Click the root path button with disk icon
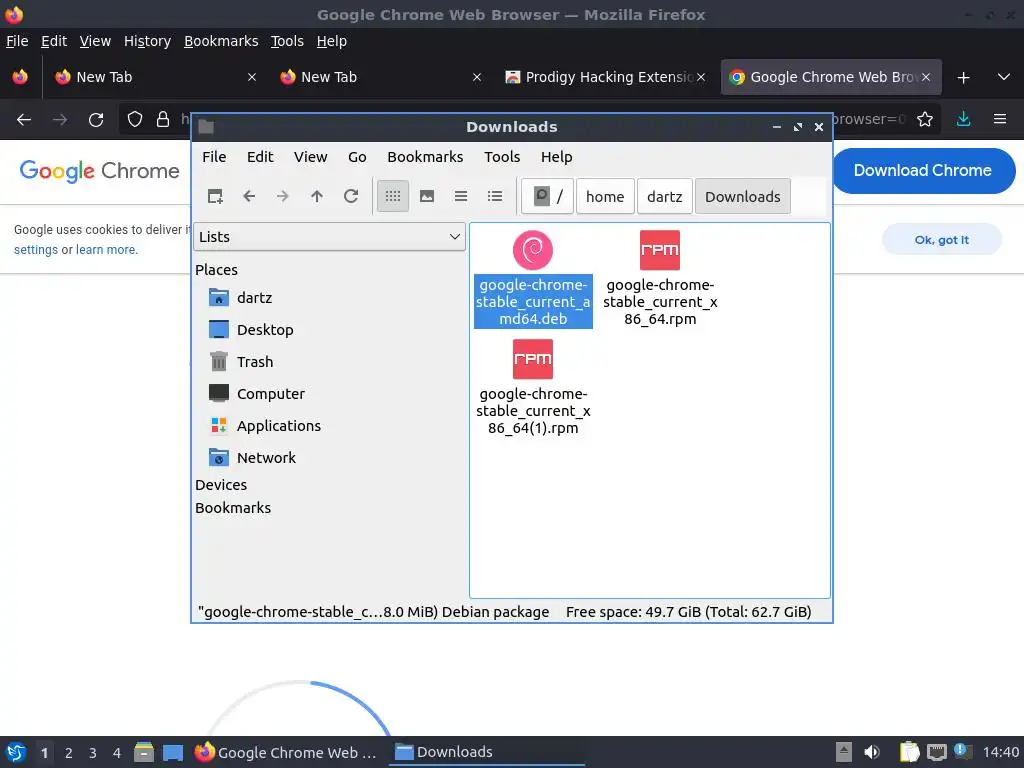The image size is (1024, 768). point(547,196)
